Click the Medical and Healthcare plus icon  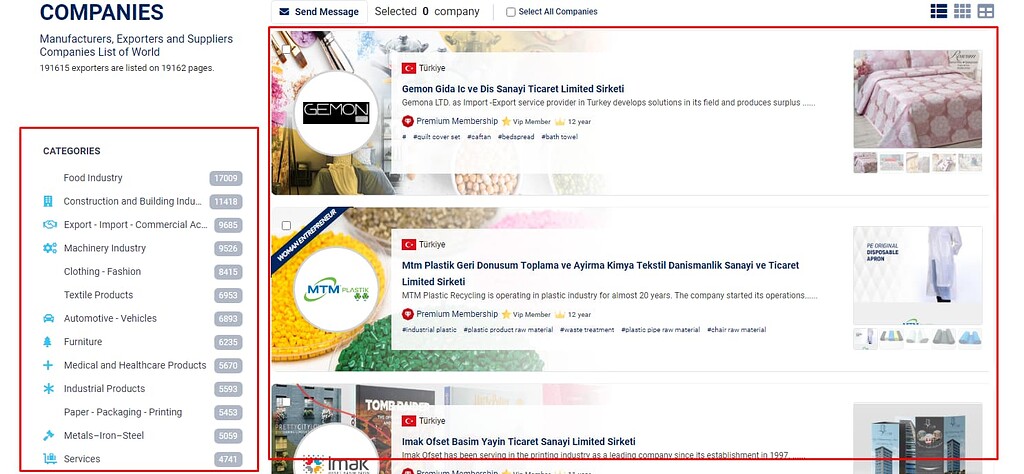point(48,366)
